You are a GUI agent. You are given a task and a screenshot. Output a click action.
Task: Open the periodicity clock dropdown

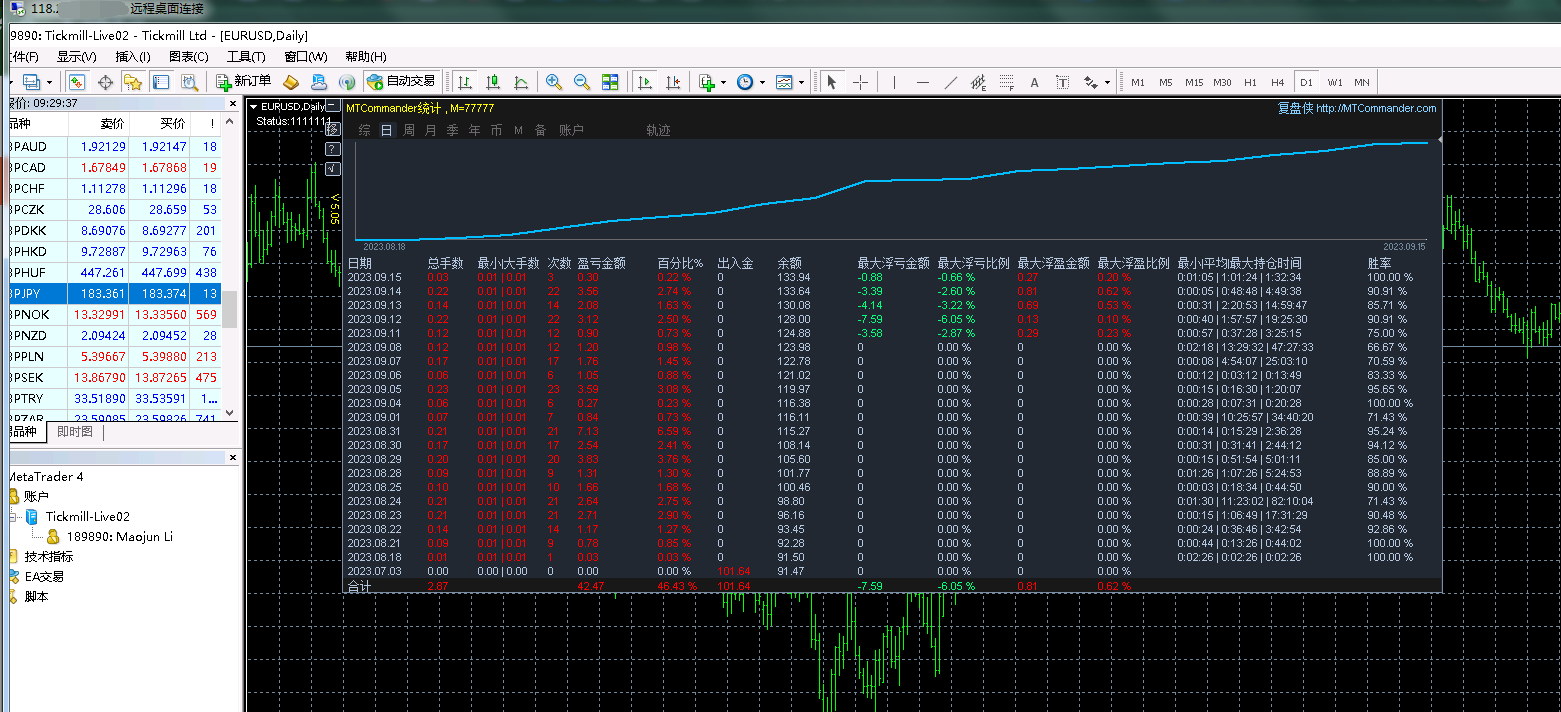tap(750, 82)
